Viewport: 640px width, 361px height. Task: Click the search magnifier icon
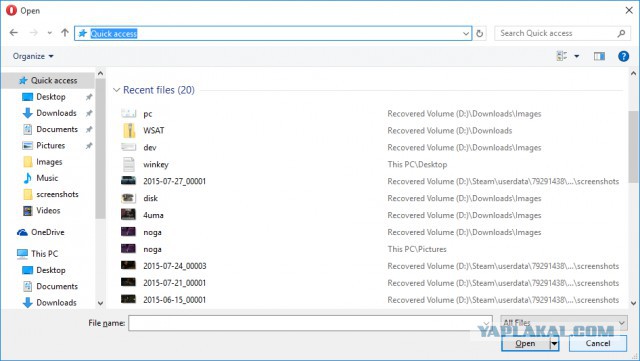(x=621, y=33)
